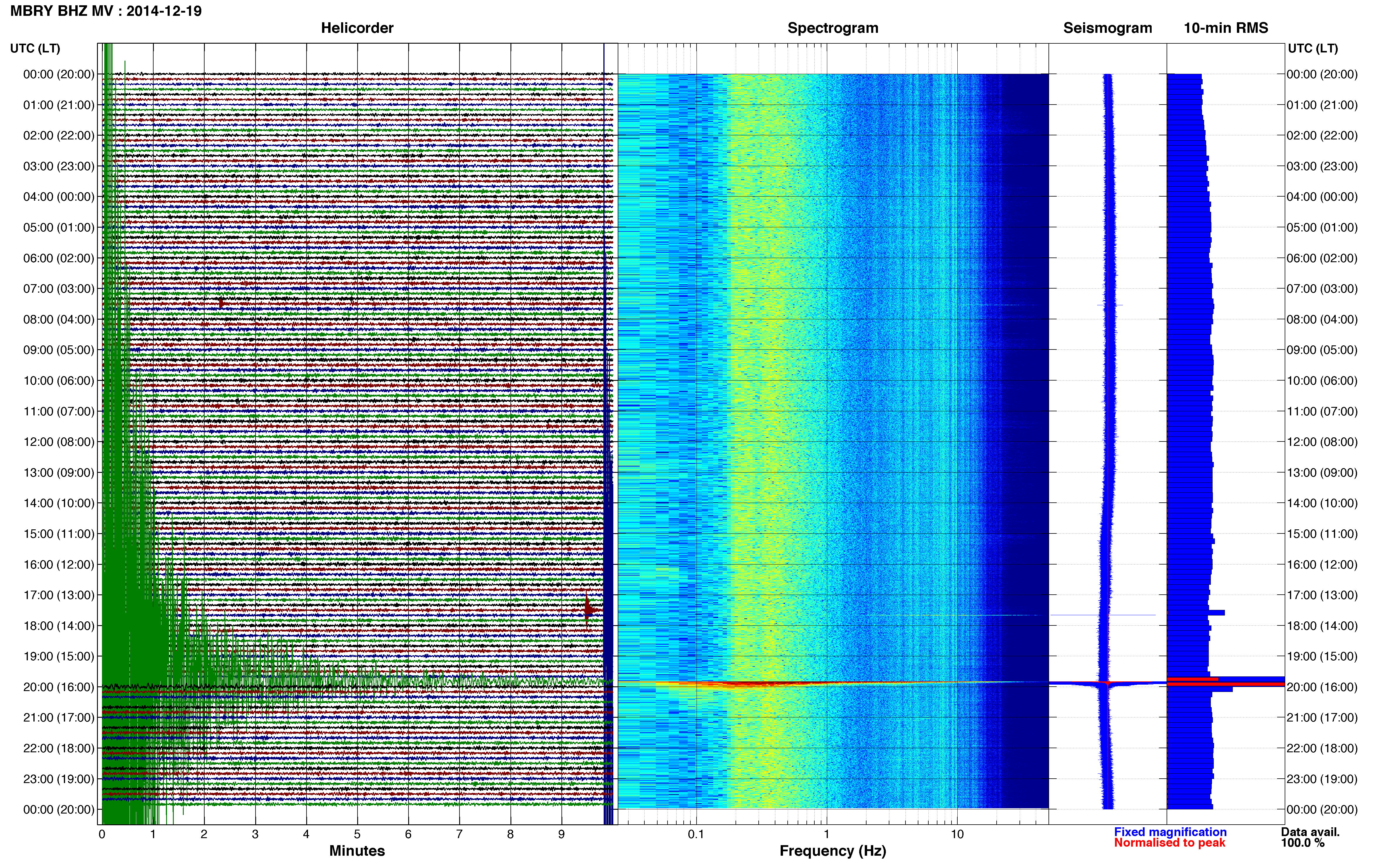
Task: Click the left '20:00 (16:00)' time label
Action: 59,687
